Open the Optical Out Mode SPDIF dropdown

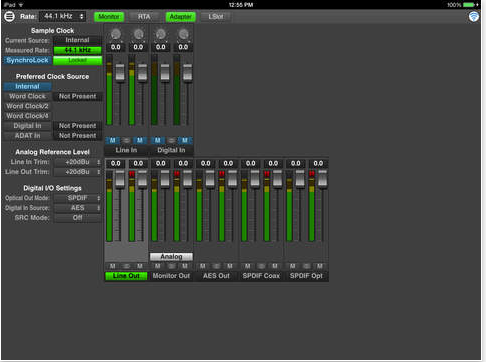pos(78,198)
